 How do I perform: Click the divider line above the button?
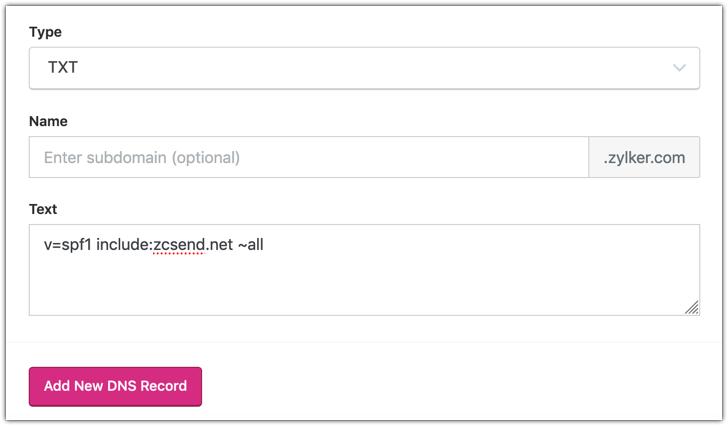click(x=364, y=343)
